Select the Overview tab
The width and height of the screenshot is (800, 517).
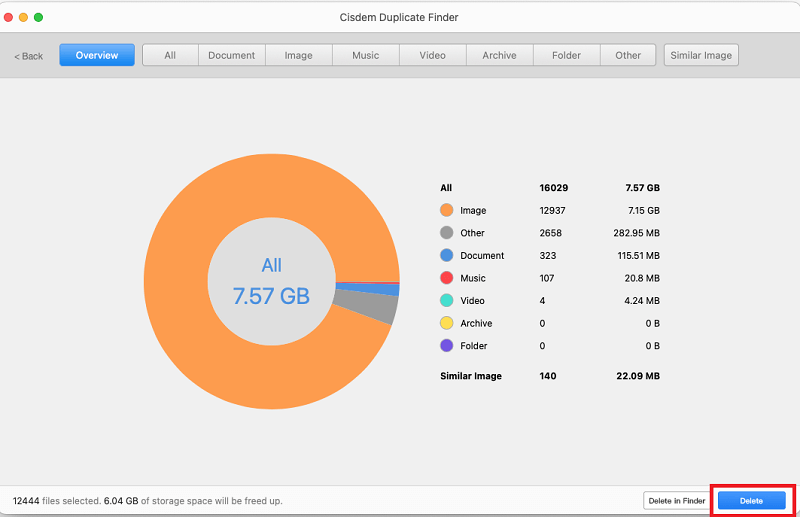[97, 55]
